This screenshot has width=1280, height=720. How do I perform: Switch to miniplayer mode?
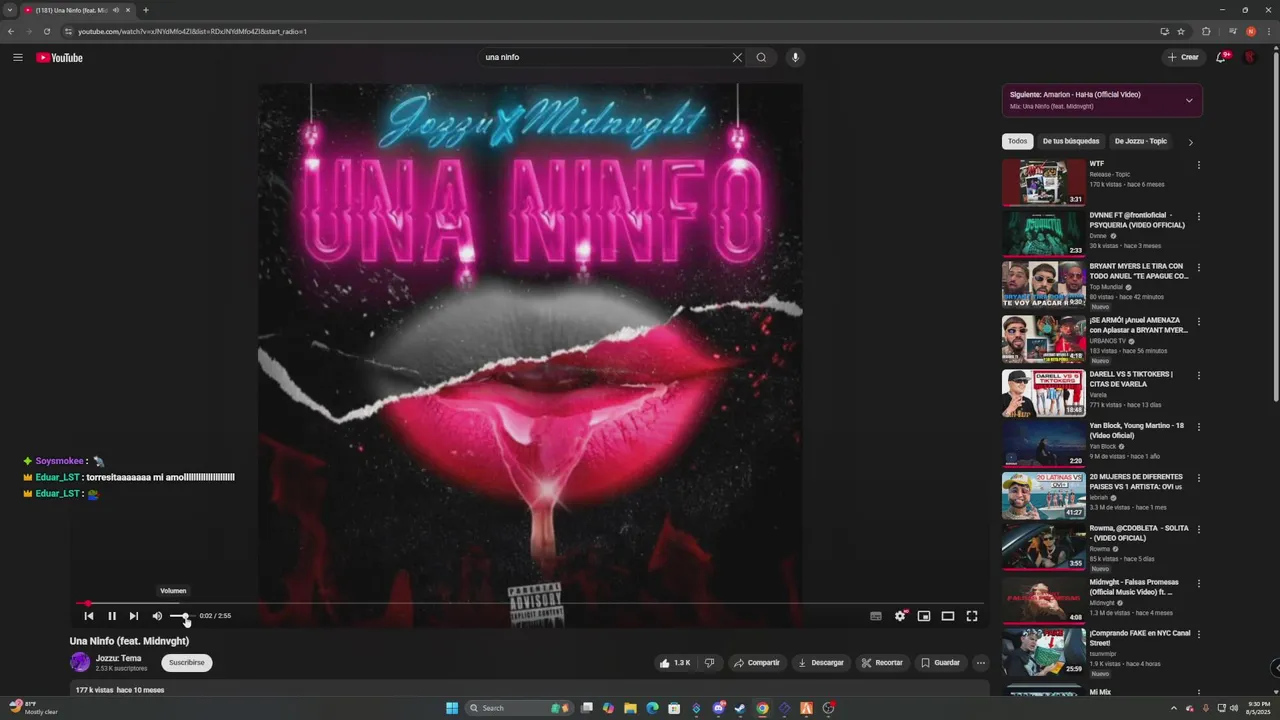coord(924,616)
